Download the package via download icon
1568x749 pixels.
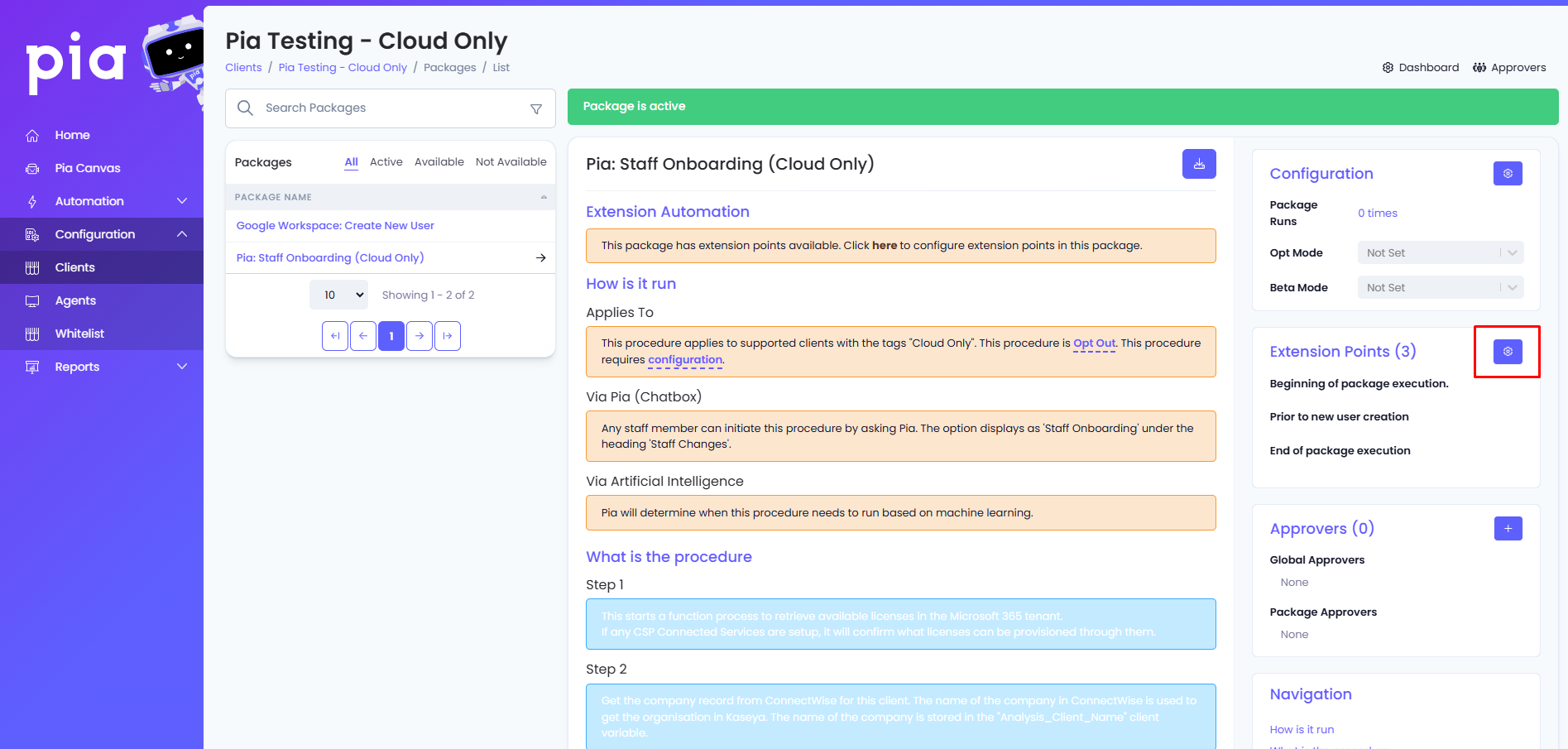pos(1199,164)
